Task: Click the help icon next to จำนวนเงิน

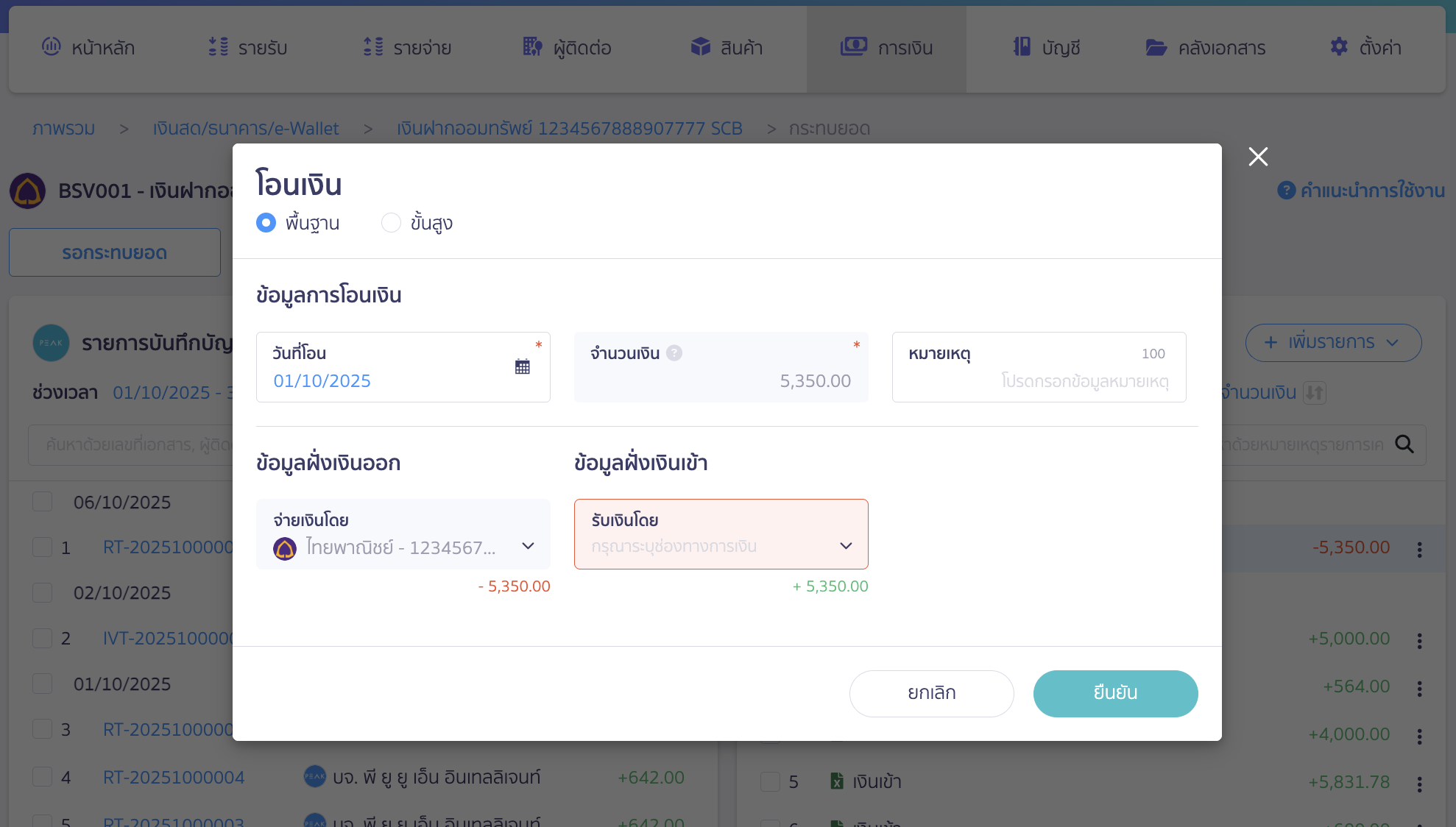Action: (674, 353)
